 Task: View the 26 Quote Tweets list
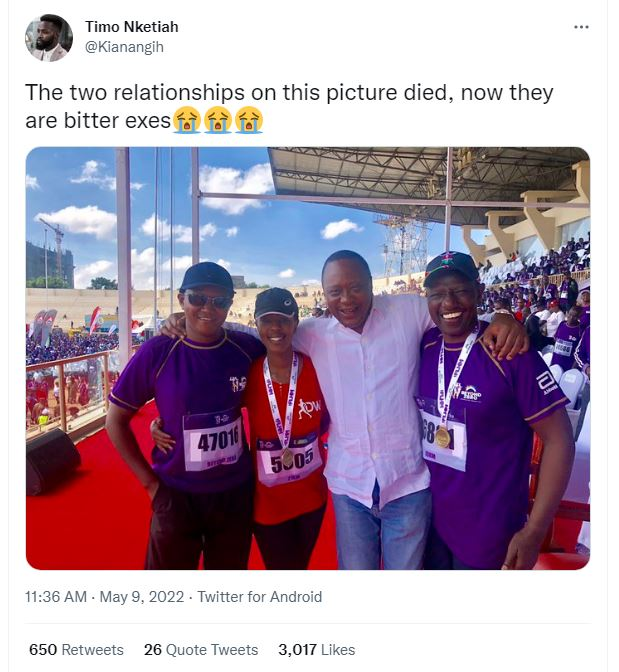pyautogui.click(x=201, y=650)
